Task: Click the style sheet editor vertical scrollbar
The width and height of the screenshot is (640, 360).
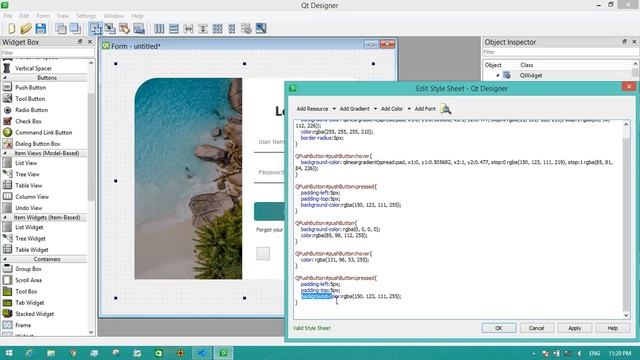Action: (x=626, y=220)
